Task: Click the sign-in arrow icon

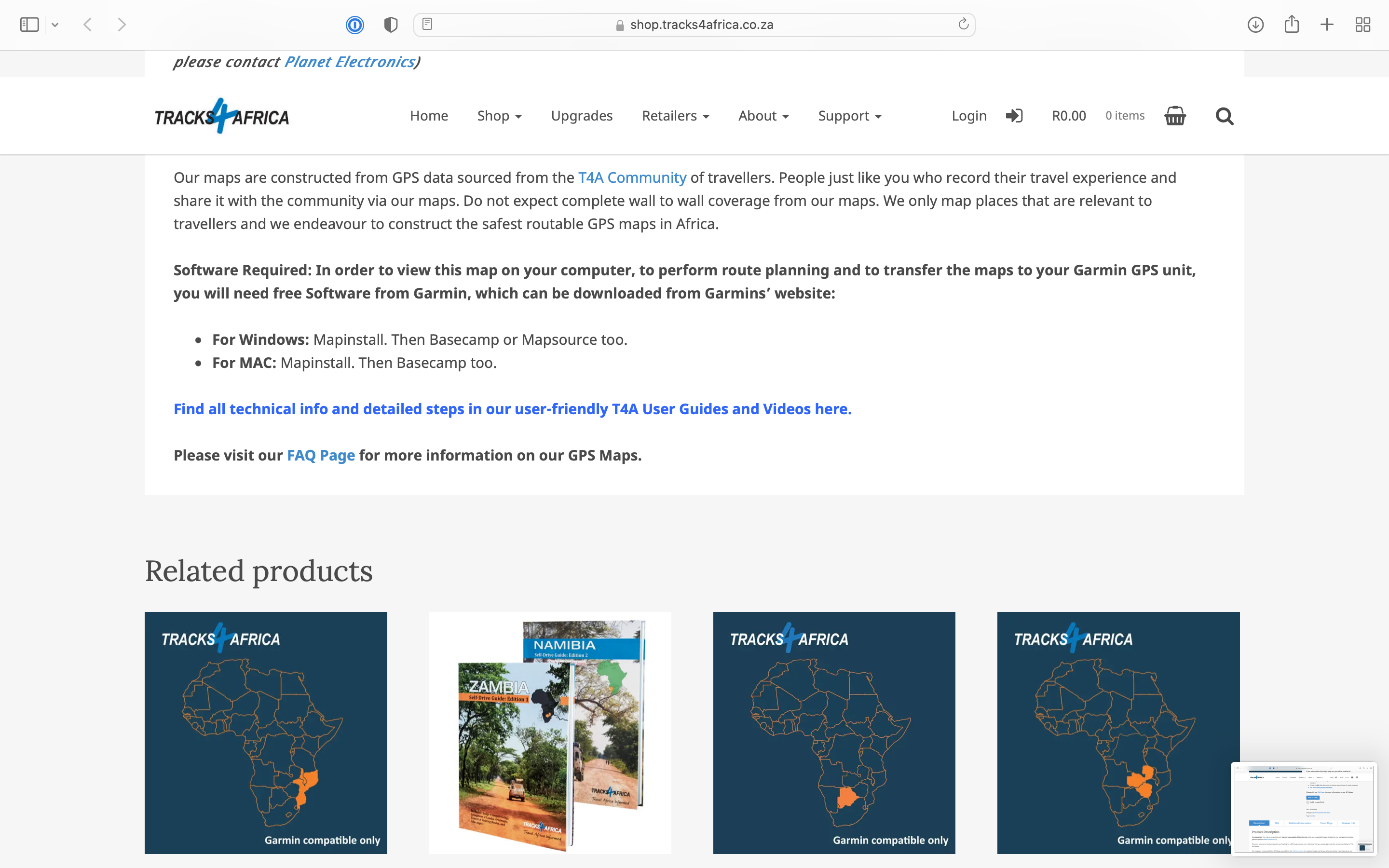Action: tap(1014, 116)
